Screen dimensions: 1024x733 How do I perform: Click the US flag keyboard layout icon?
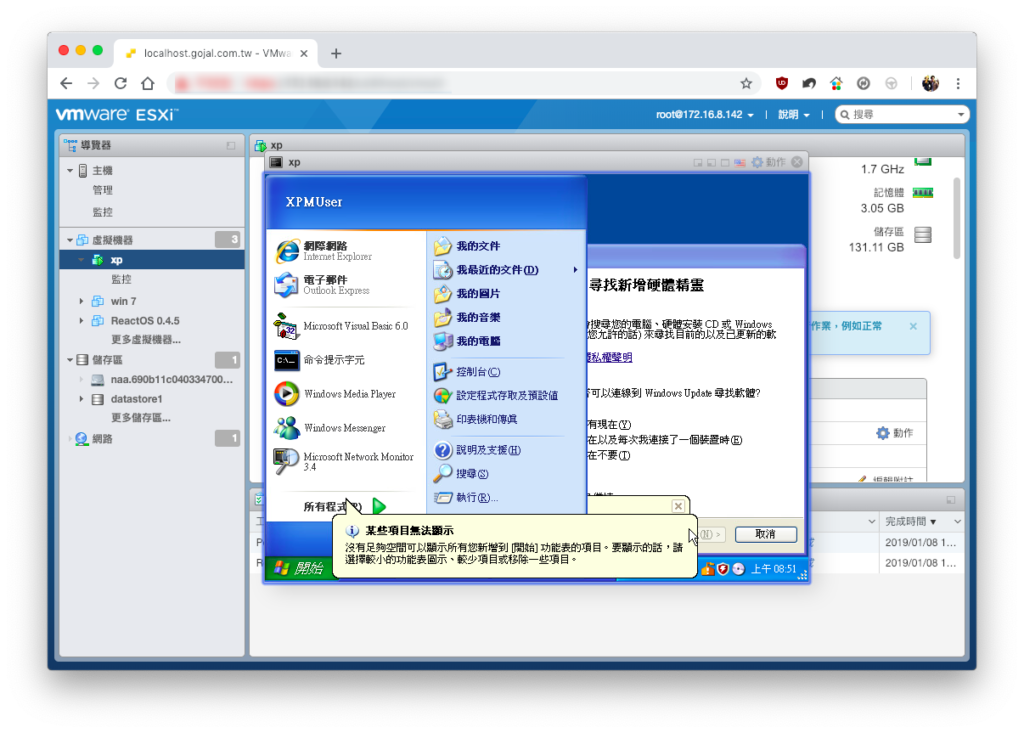pyautogui.click(x=739, y=163)
